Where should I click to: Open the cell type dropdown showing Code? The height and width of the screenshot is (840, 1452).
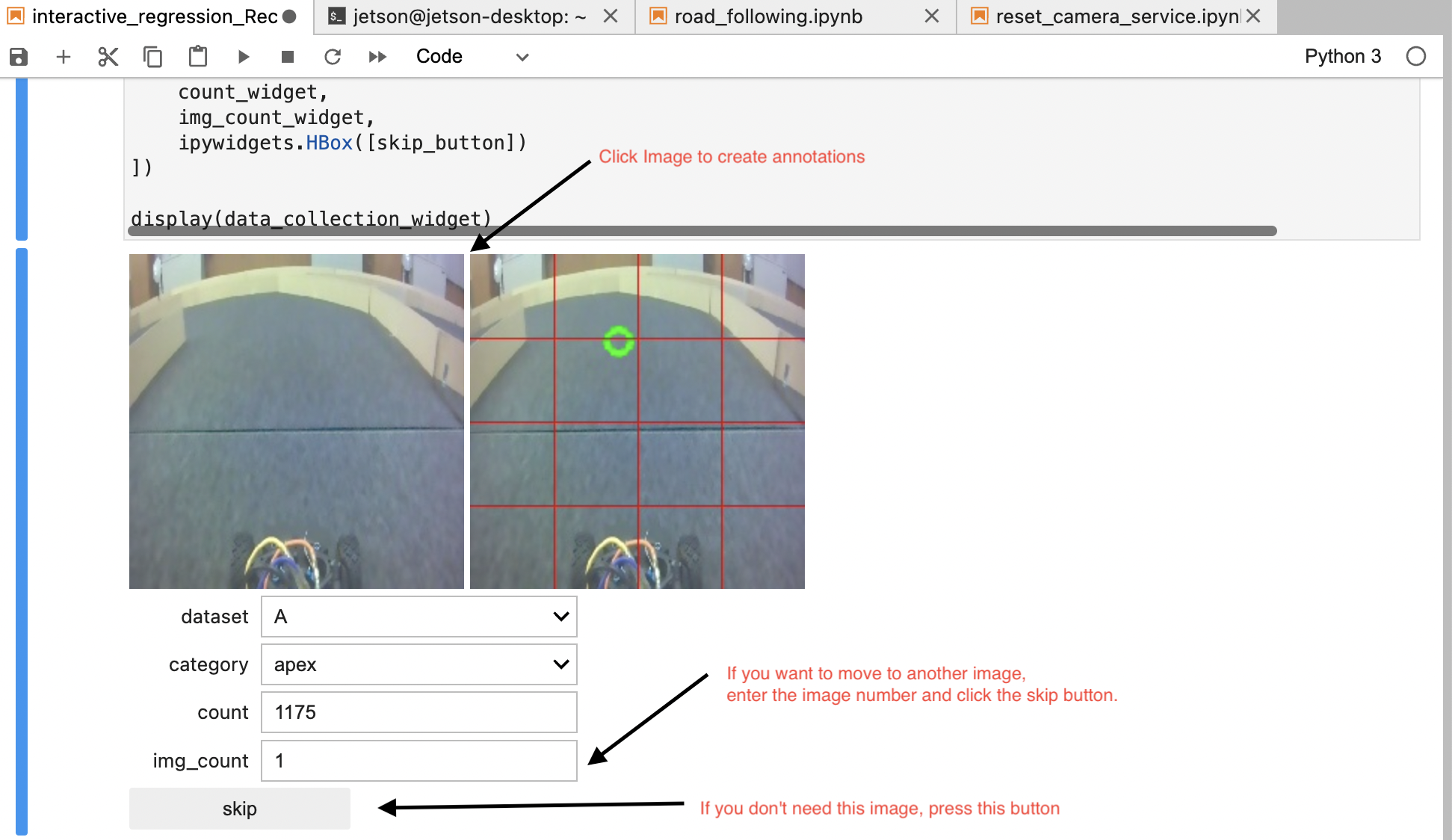471,56
